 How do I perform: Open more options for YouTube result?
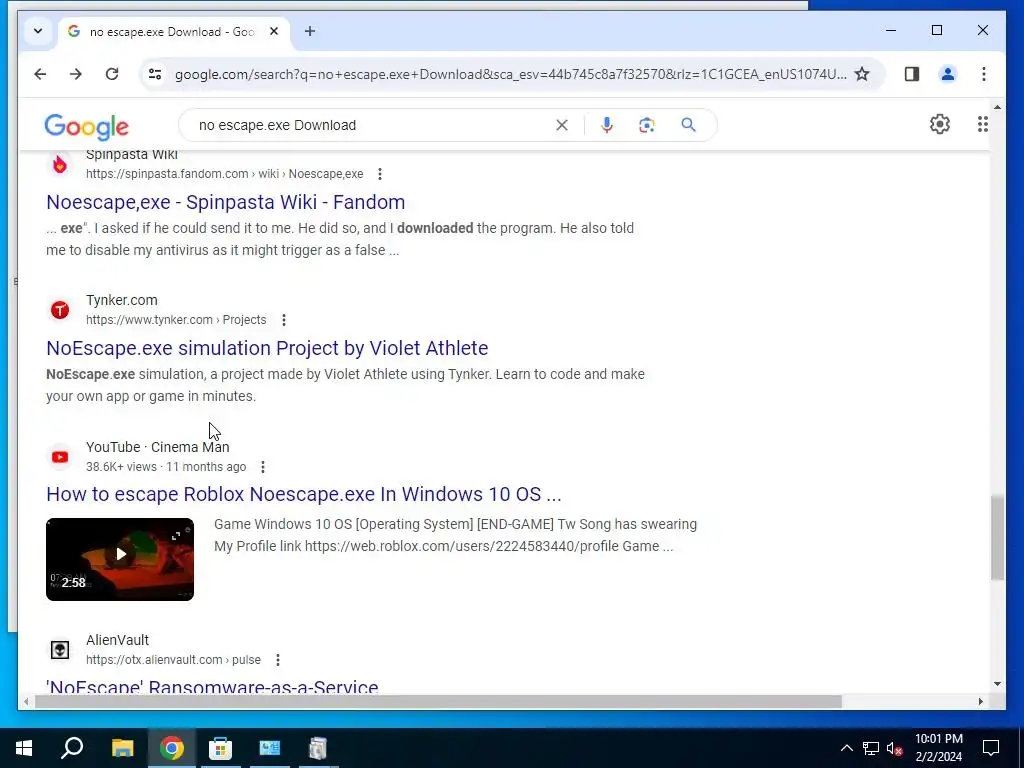coord(263,467)
